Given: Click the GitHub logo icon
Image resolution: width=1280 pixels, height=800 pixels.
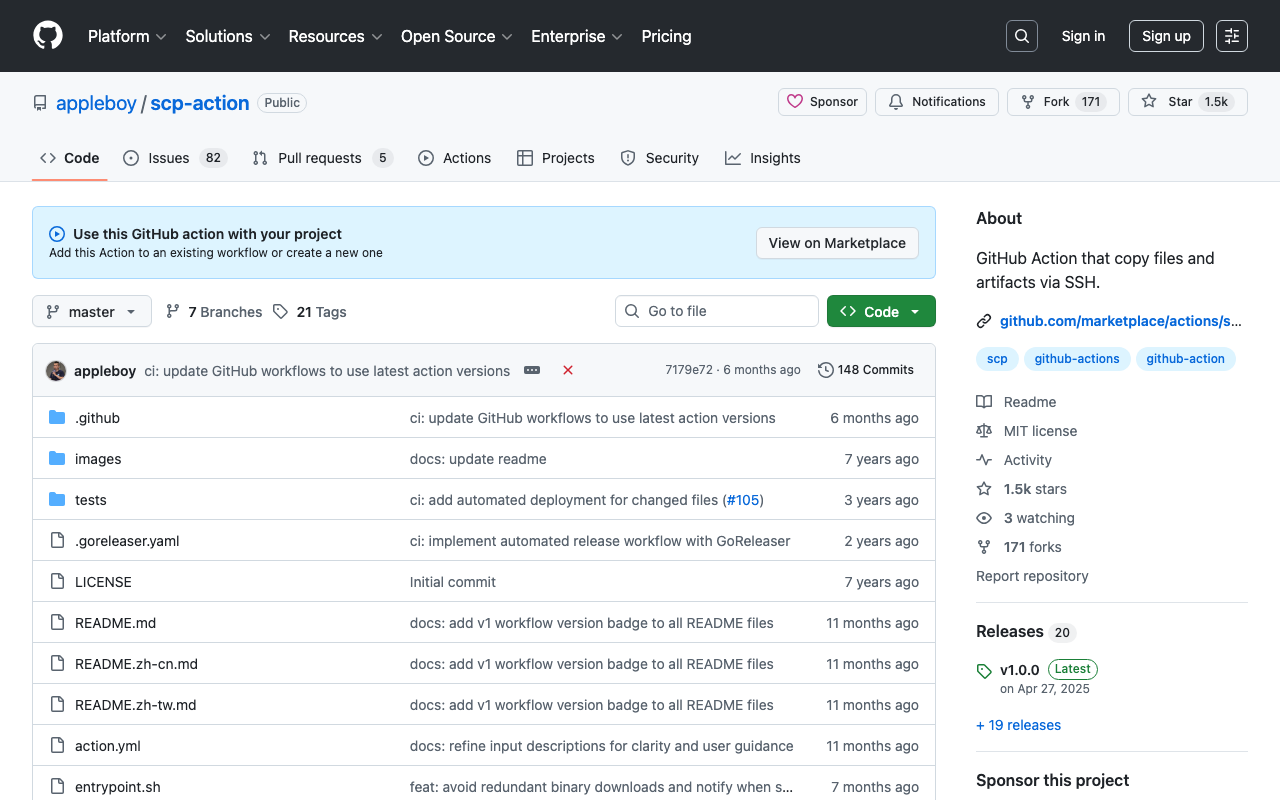Looking at the screenshot, I should click(47, 36).
